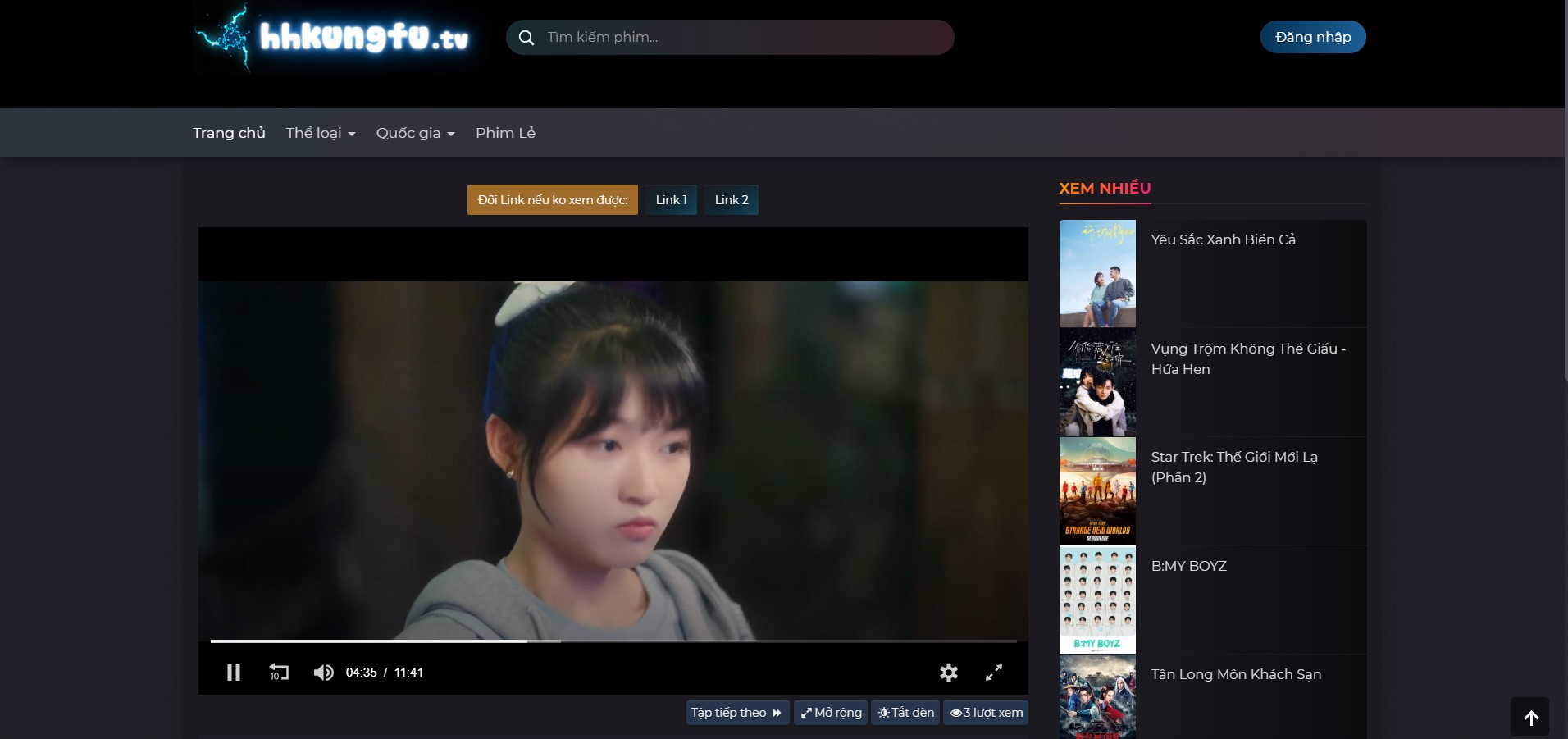Image resolution: width=1568 pixels, height=739 pixels.
Task: Switch video source to Link 2
Action: (731, 200)
